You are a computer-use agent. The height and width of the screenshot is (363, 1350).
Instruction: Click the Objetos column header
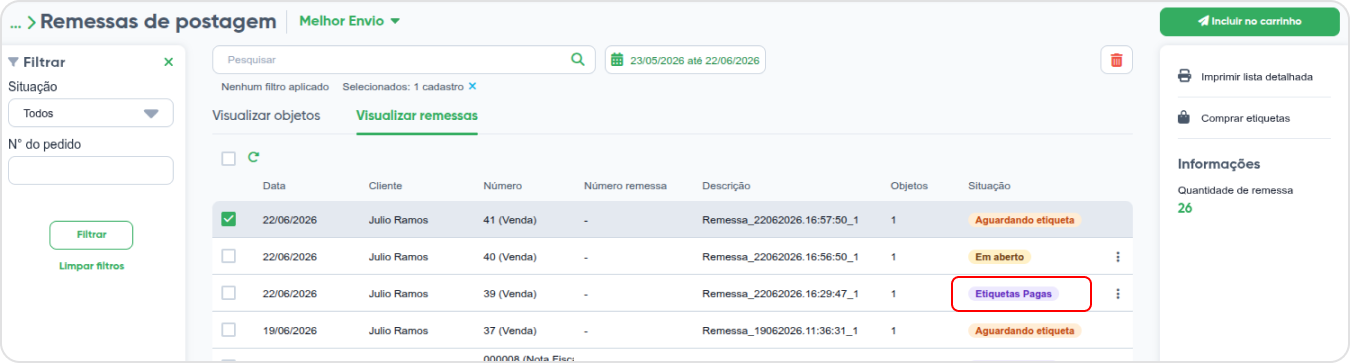pyautogui.click(x=909, y=186)
